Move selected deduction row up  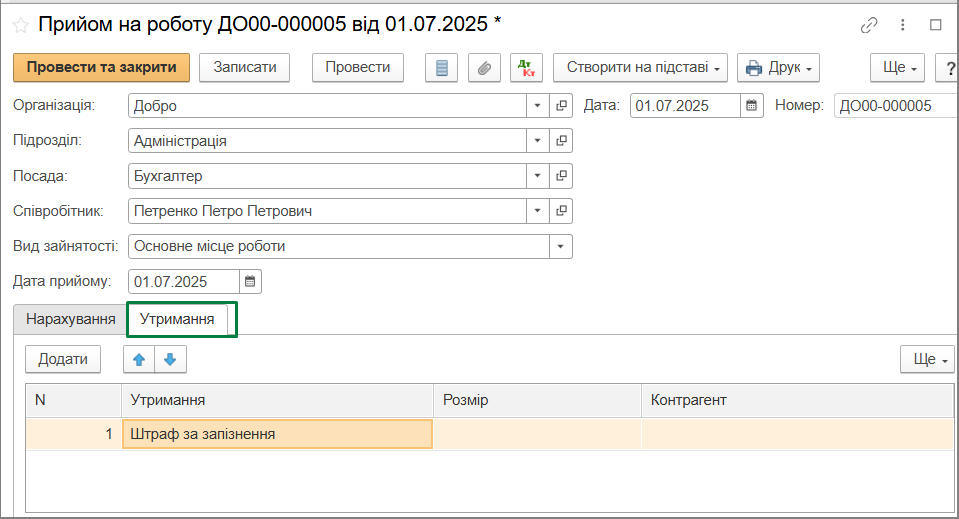coord(139,359)
